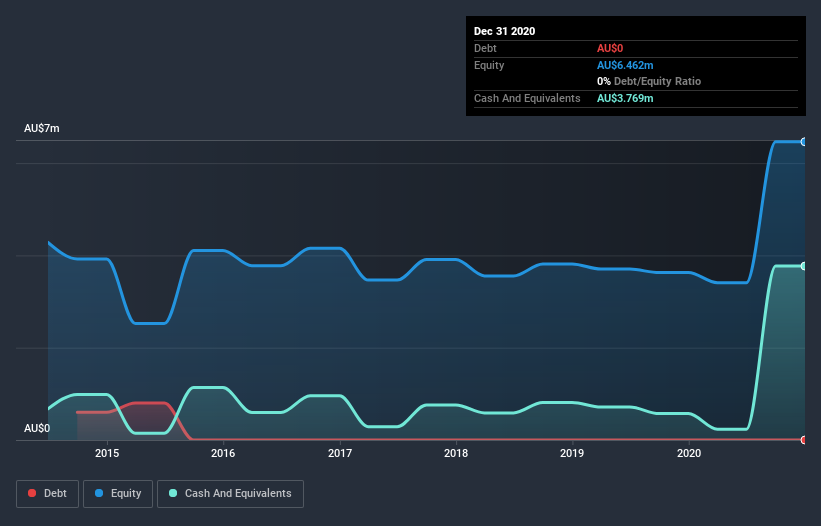Click the 2019 x-axis label

pos(572,453)
